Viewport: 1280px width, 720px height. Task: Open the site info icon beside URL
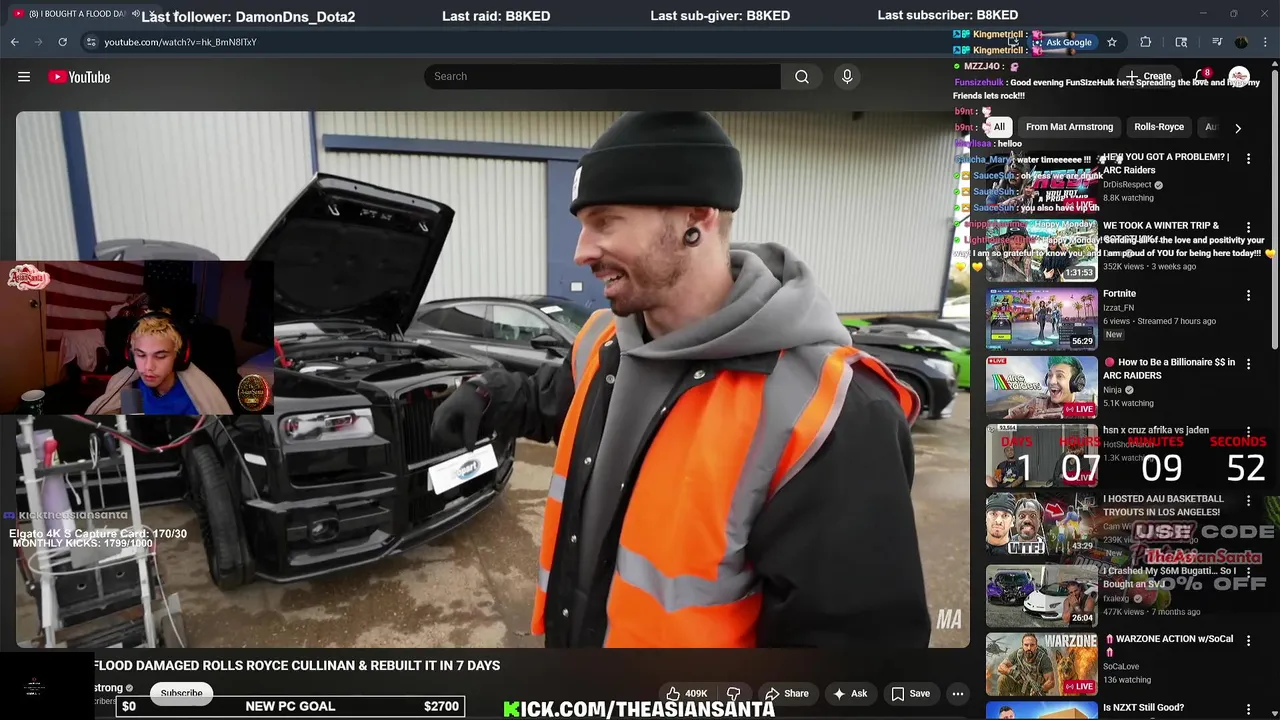click(x=90, y=42)
